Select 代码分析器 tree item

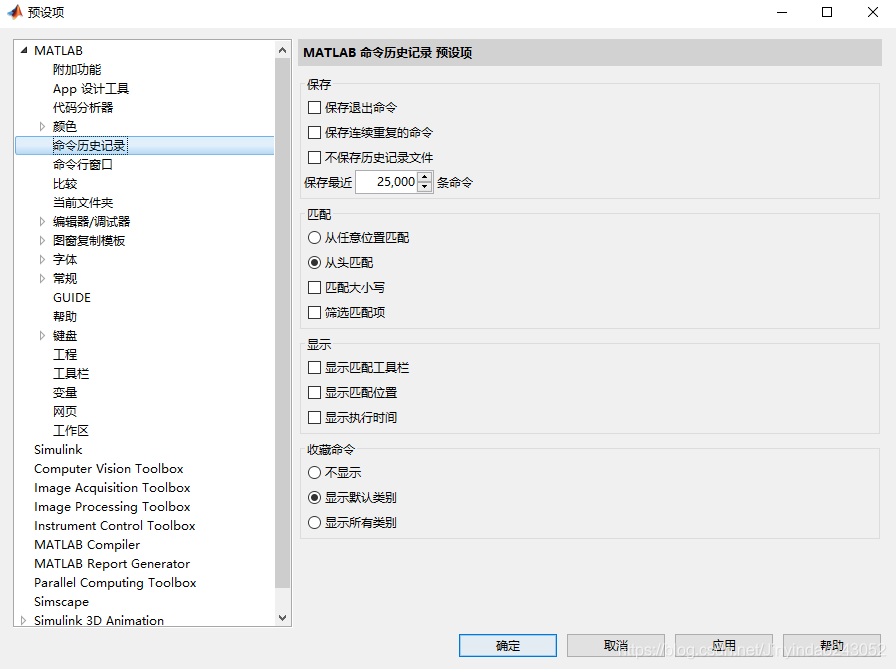click(83, 107)
